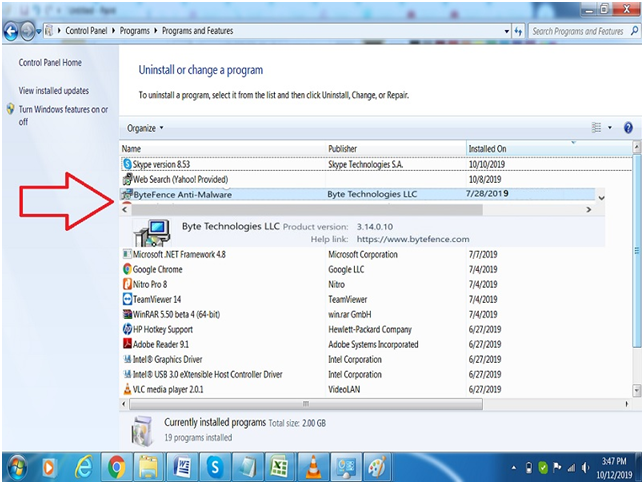Open the address bar history dropdown
Image resolution: width=644 pixels, height=484 pixels.
tap(507, 31)
